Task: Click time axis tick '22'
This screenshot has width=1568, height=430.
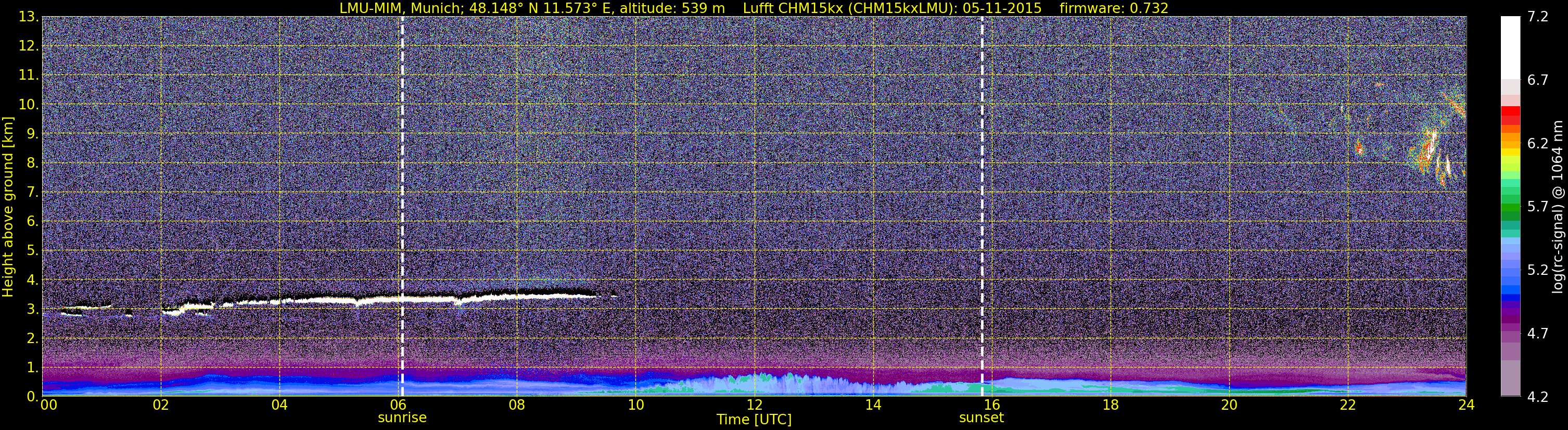Action: [x=1348, y=405]
